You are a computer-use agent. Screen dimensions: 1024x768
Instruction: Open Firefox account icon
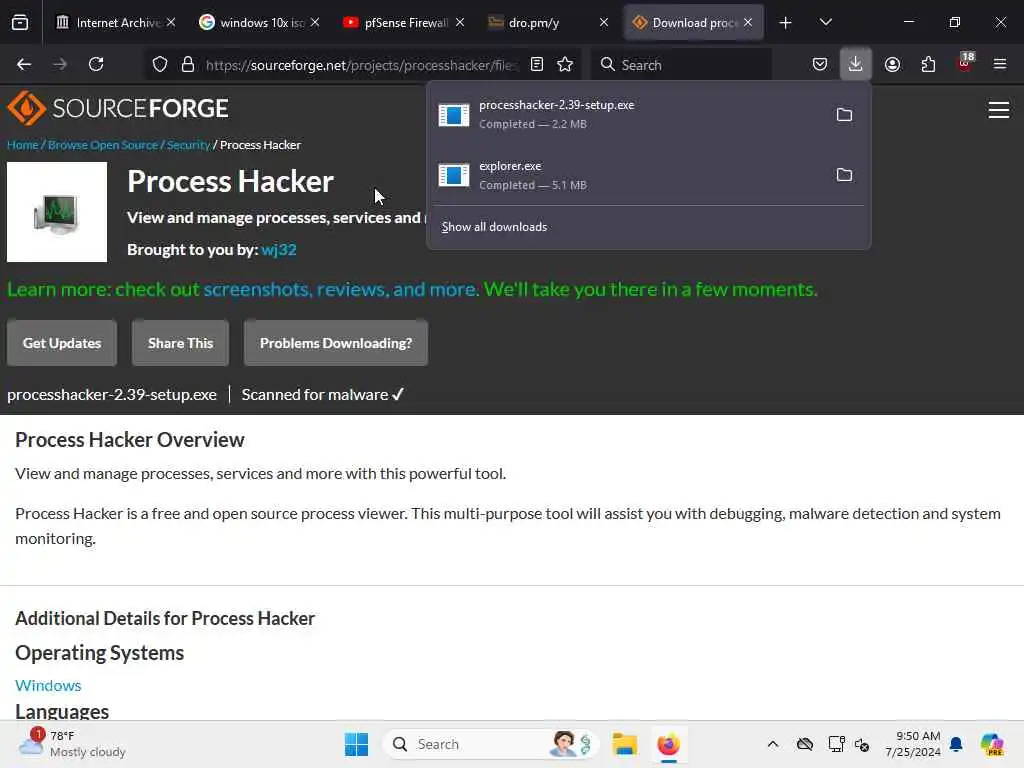coord(892,64)
